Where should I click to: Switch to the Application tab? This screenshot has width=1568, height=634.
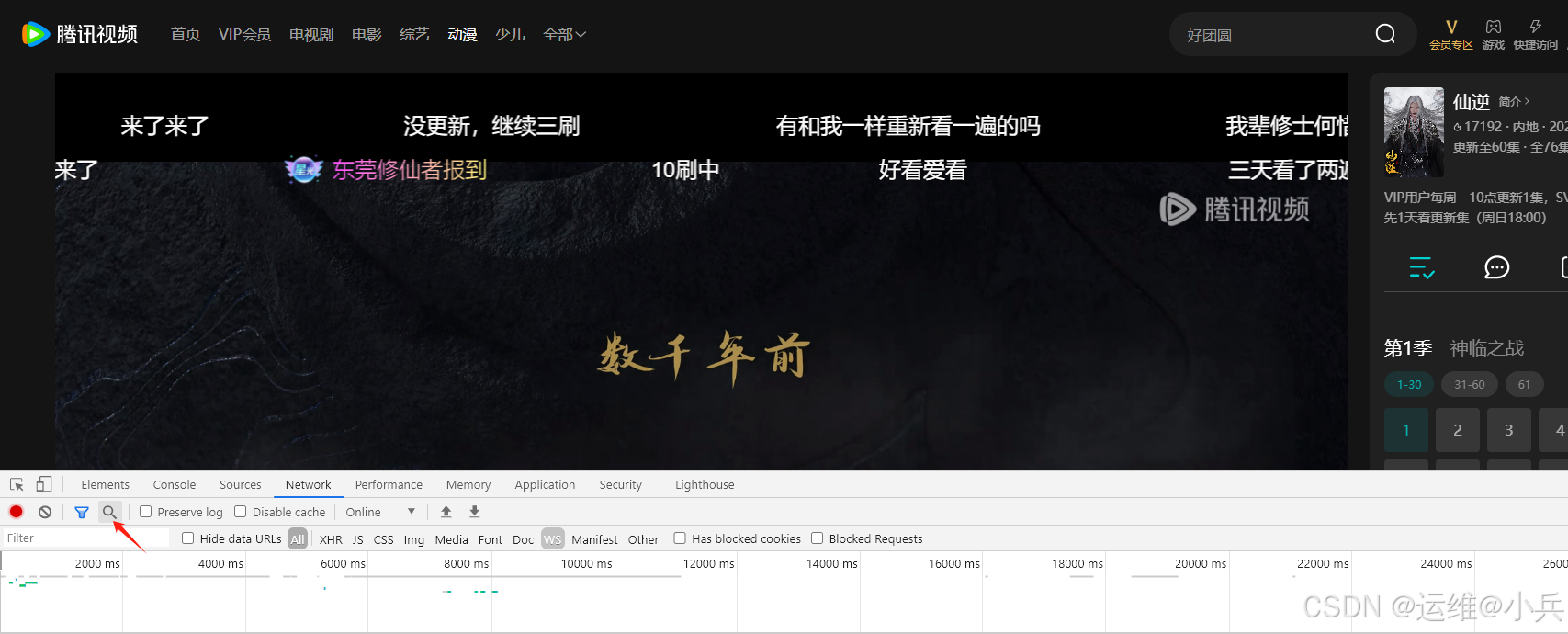tap(545, 484)
